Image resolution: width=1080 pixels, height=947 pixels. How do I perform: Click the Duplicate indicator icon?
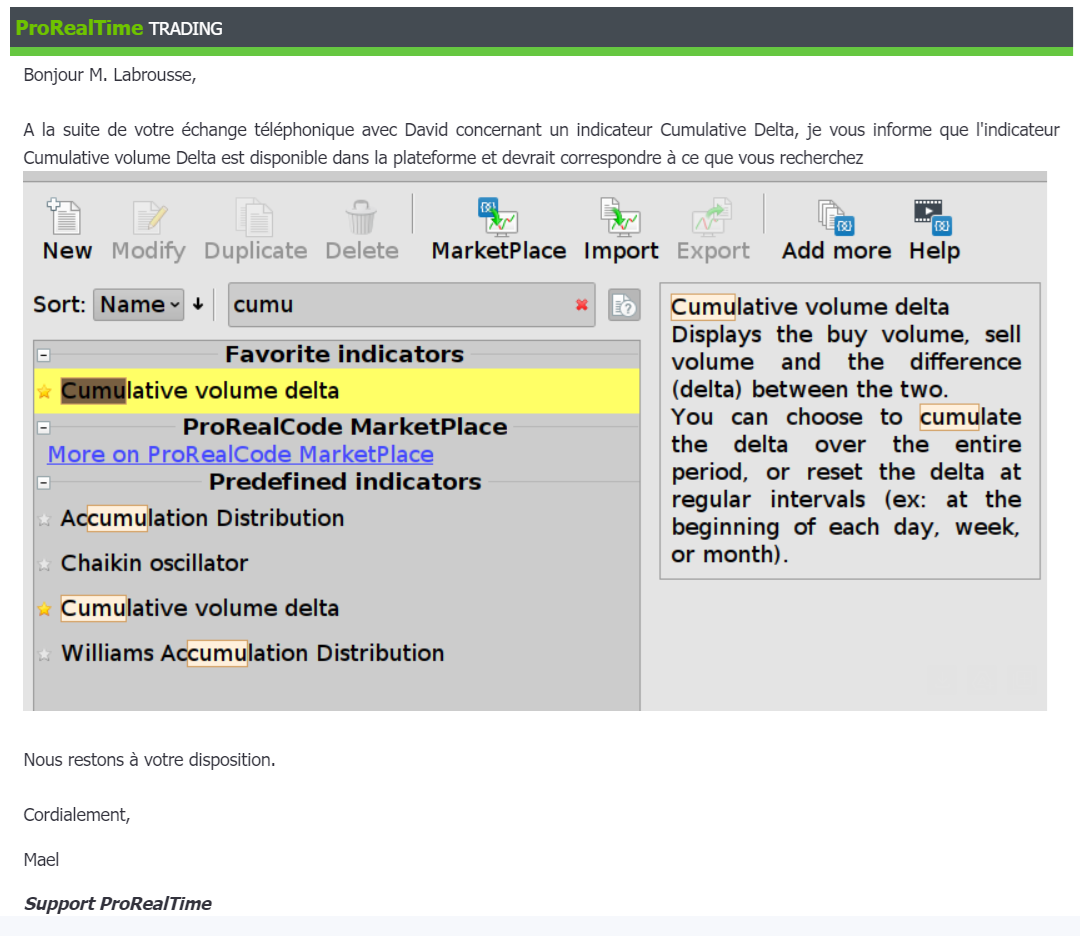[254, 217]
